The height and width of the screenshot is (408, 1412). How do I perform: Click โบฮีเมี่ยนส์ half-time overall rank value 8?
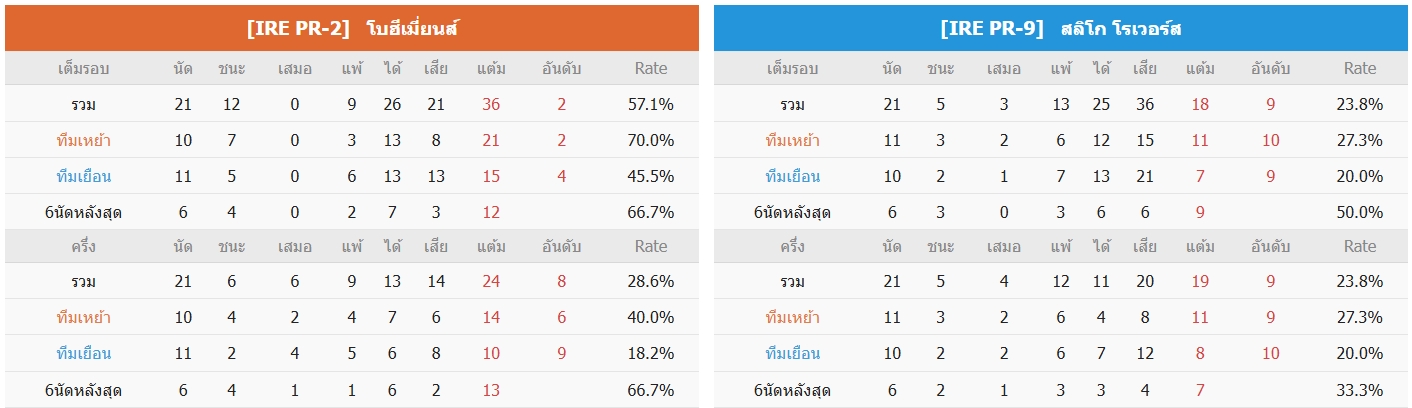click(561, 282)
